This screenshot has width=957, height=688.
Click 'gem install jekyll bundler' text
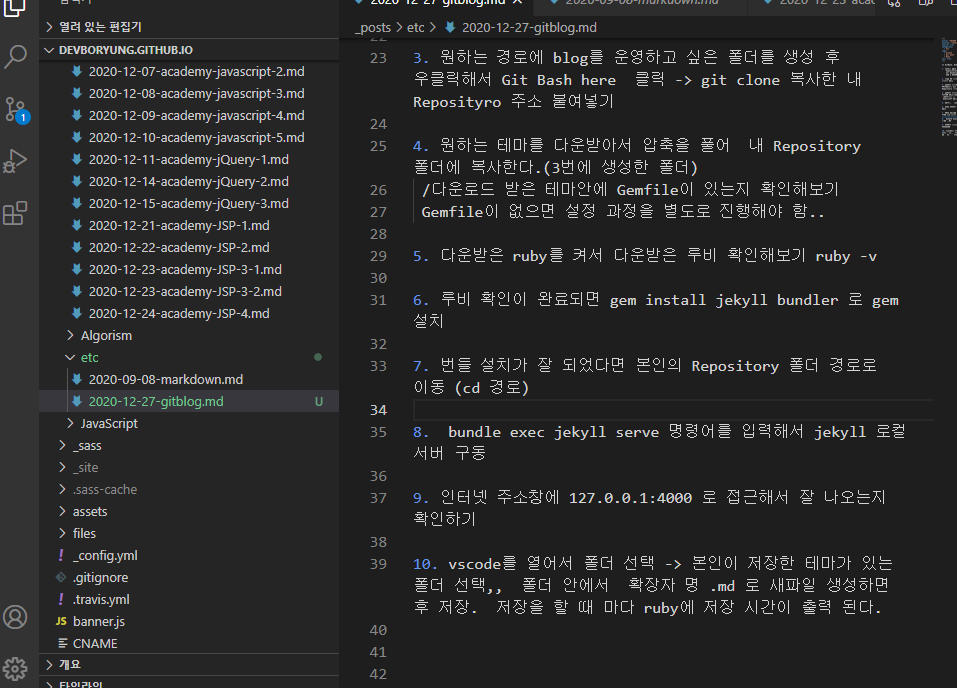724,300
